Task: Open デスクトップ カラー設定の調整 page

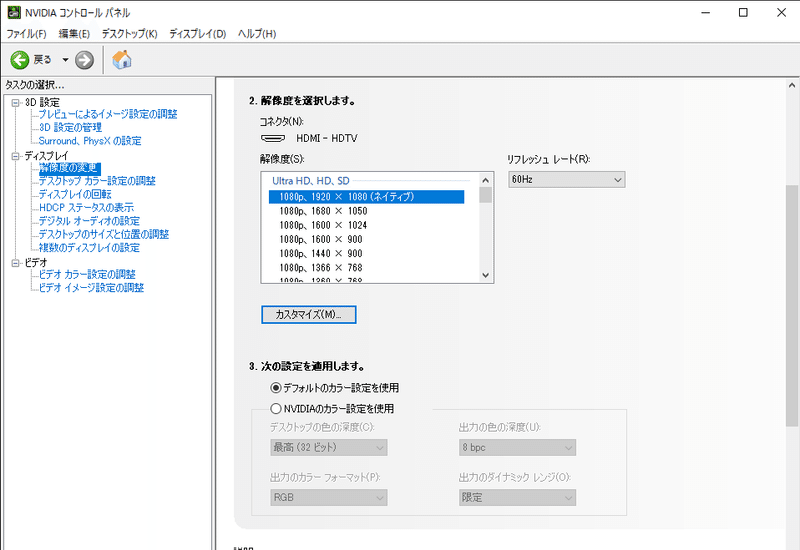Action: point(97,181)
